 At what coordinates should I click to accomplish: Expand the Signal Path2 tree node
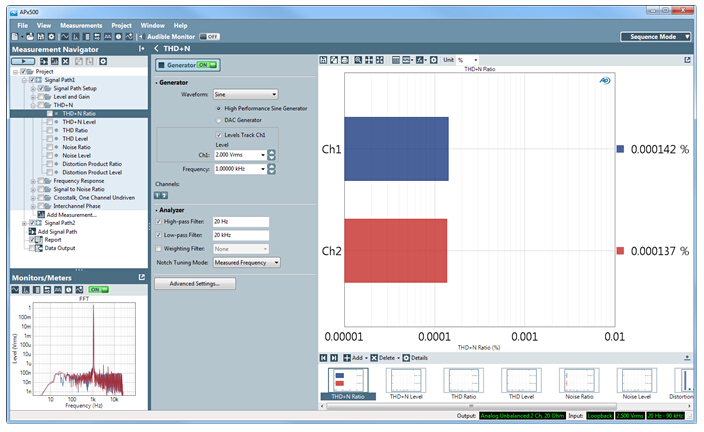click(24, 223)
